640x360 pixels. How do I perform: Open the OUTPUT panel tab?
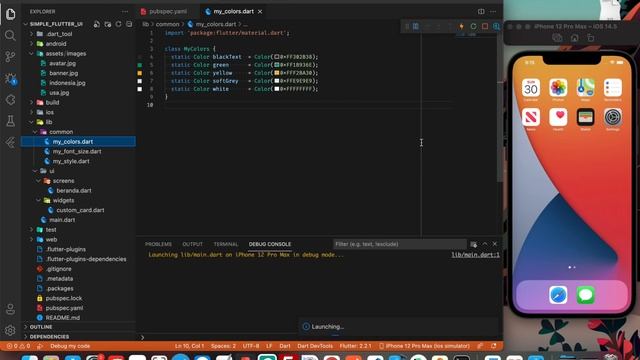coord(192,244)
